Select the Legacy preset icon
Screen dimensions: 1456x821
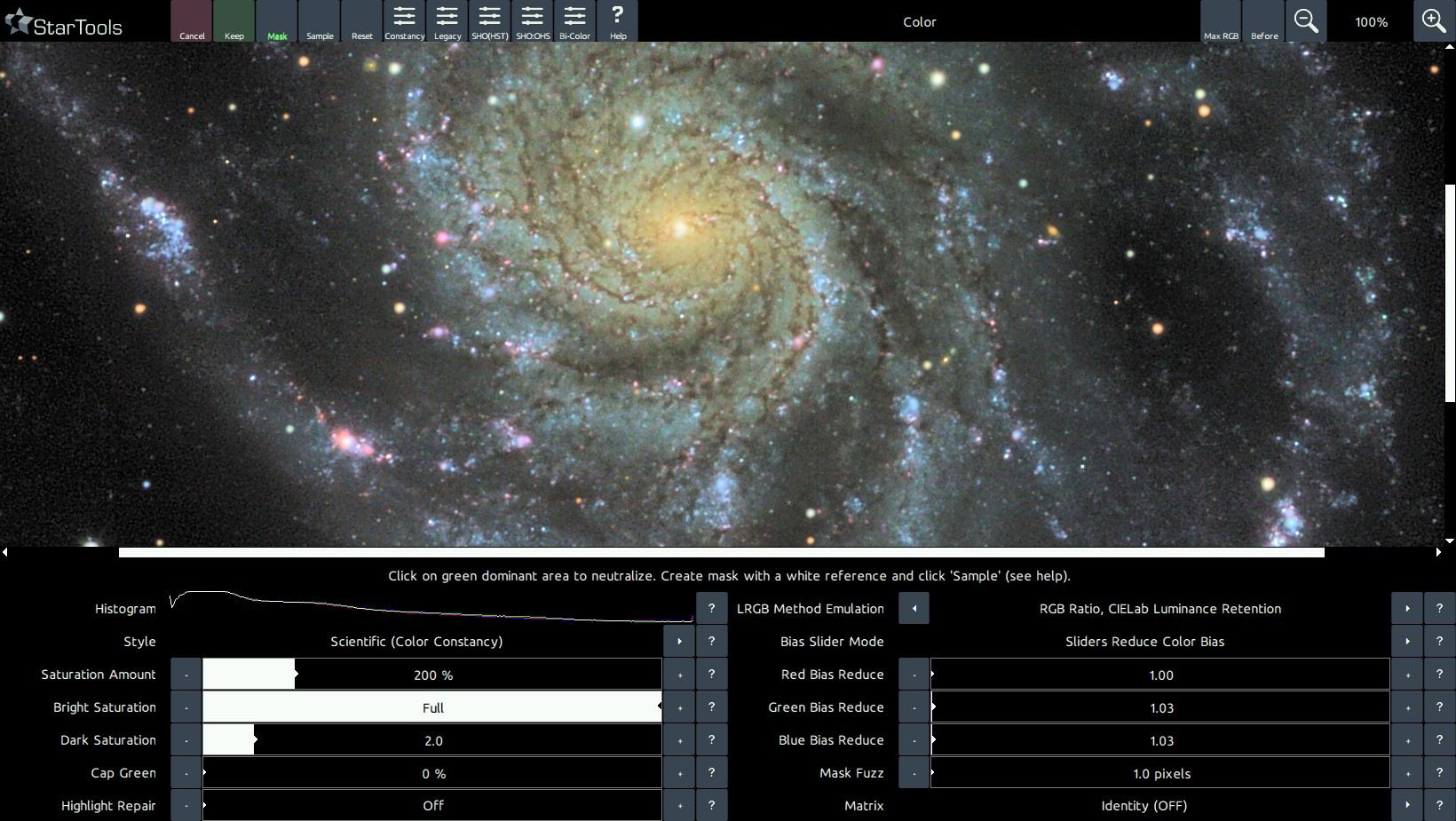click(x=447, y=21)
